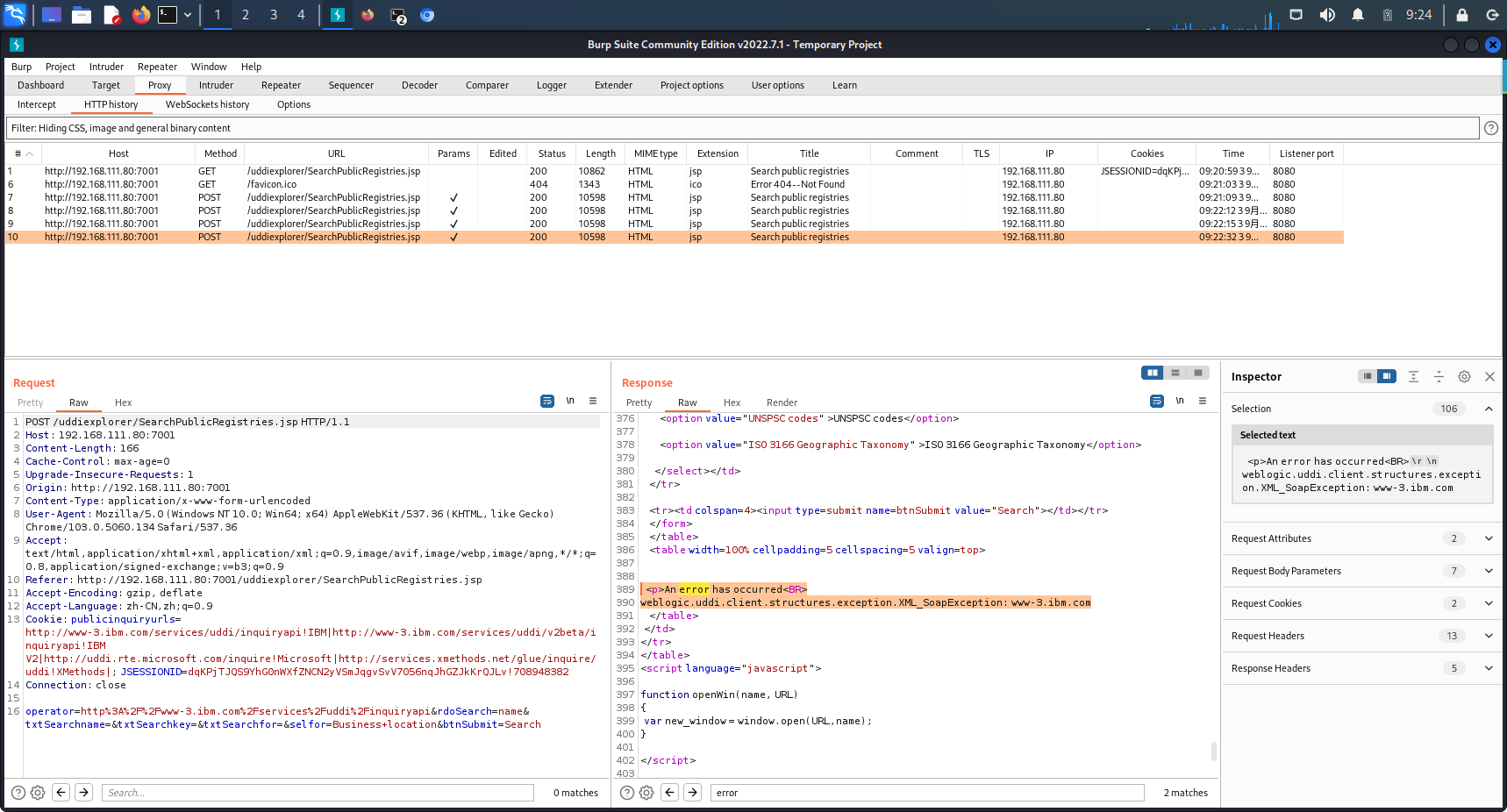Switch to the Decoder tab
The image size is (1507, 812).
419,85
